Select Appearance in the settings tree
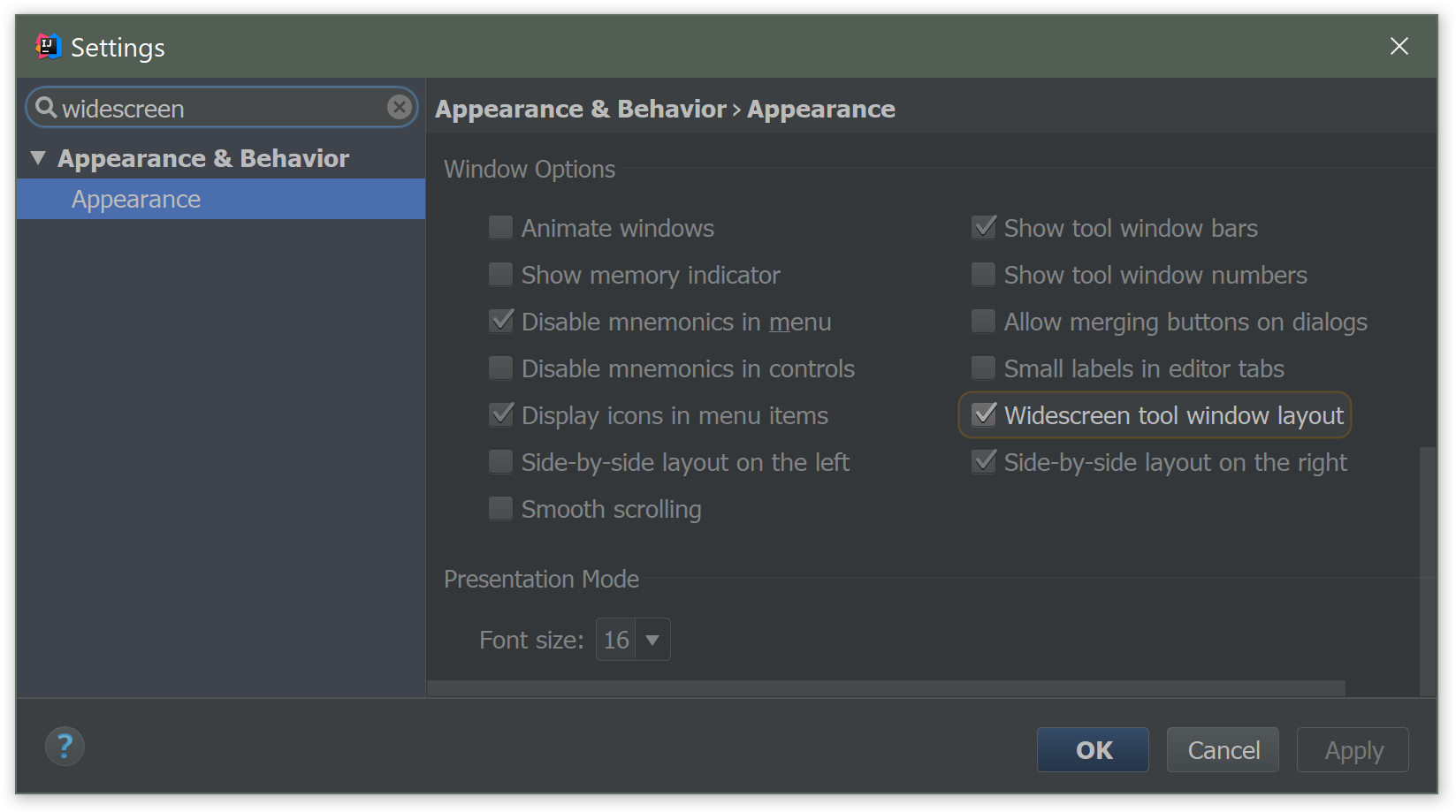1456x812 pixels. tap(221, 199)
